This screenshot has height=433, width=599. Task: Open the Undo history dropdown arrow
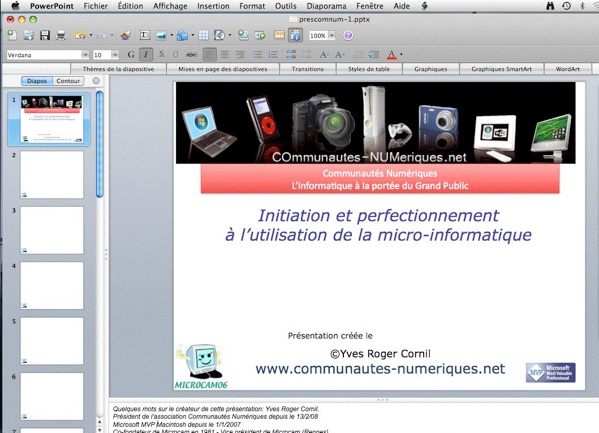click(x=91, y=35)
